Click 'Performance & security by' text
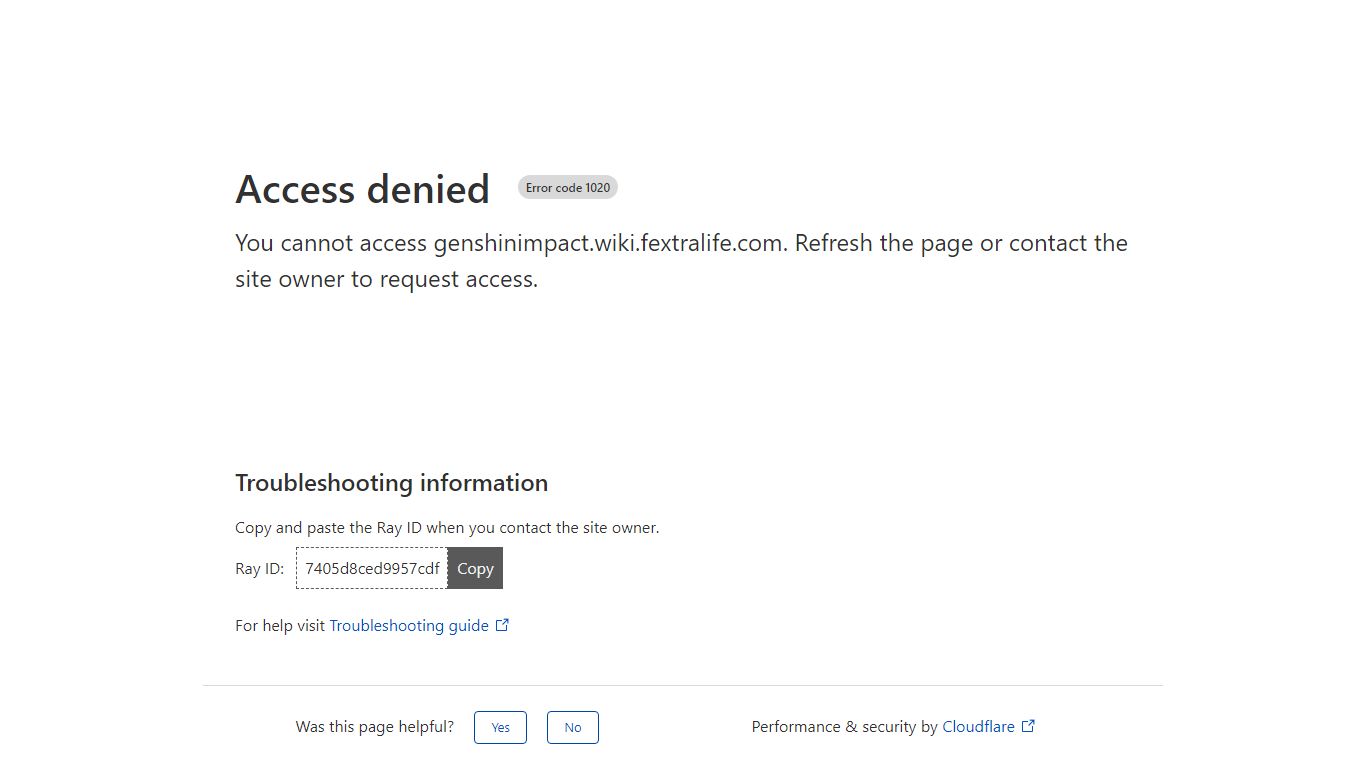 click(x=845, y=727)
